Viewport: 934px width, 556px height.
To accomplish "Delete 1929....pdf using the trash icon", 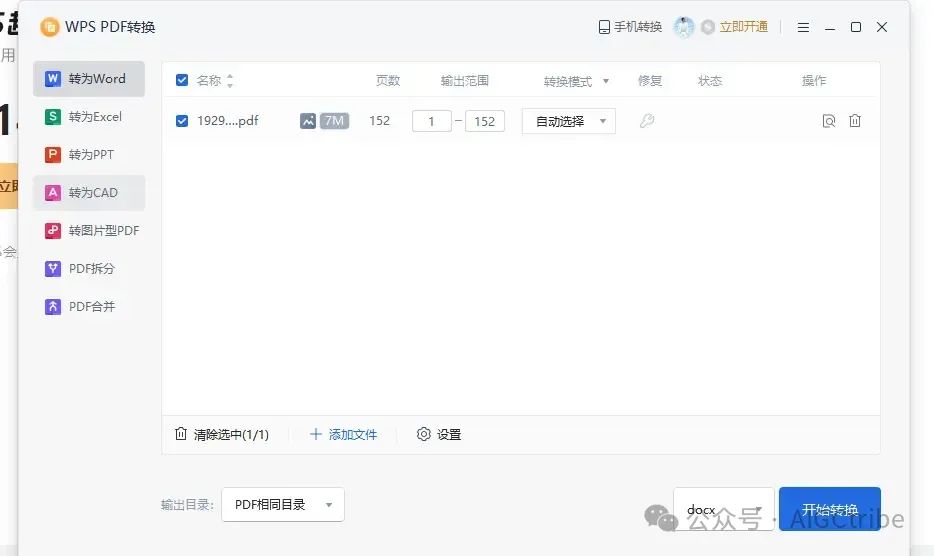I will click(x=855, y=121).
